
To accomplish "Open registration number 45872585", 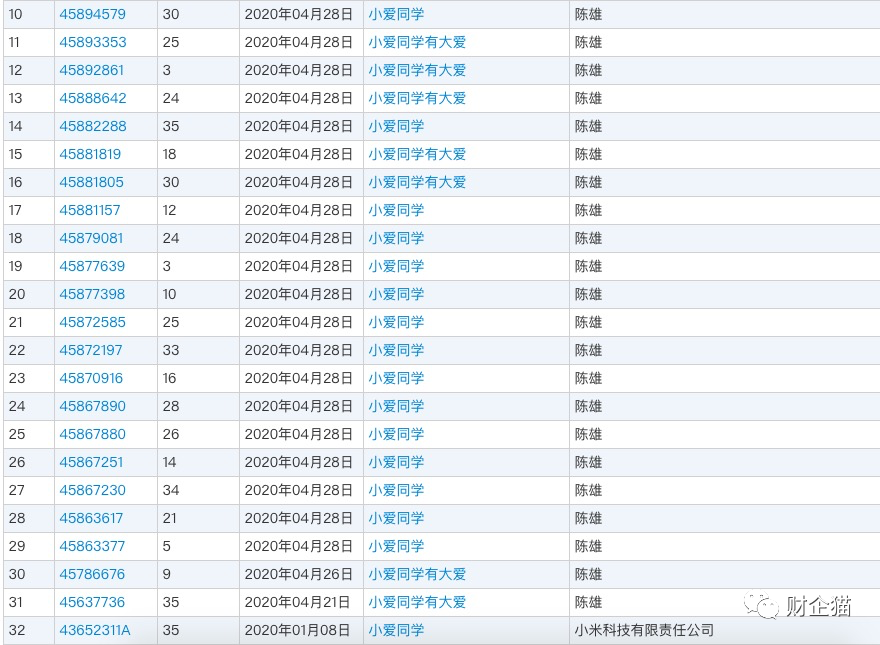I will click(x=93, y=322).
